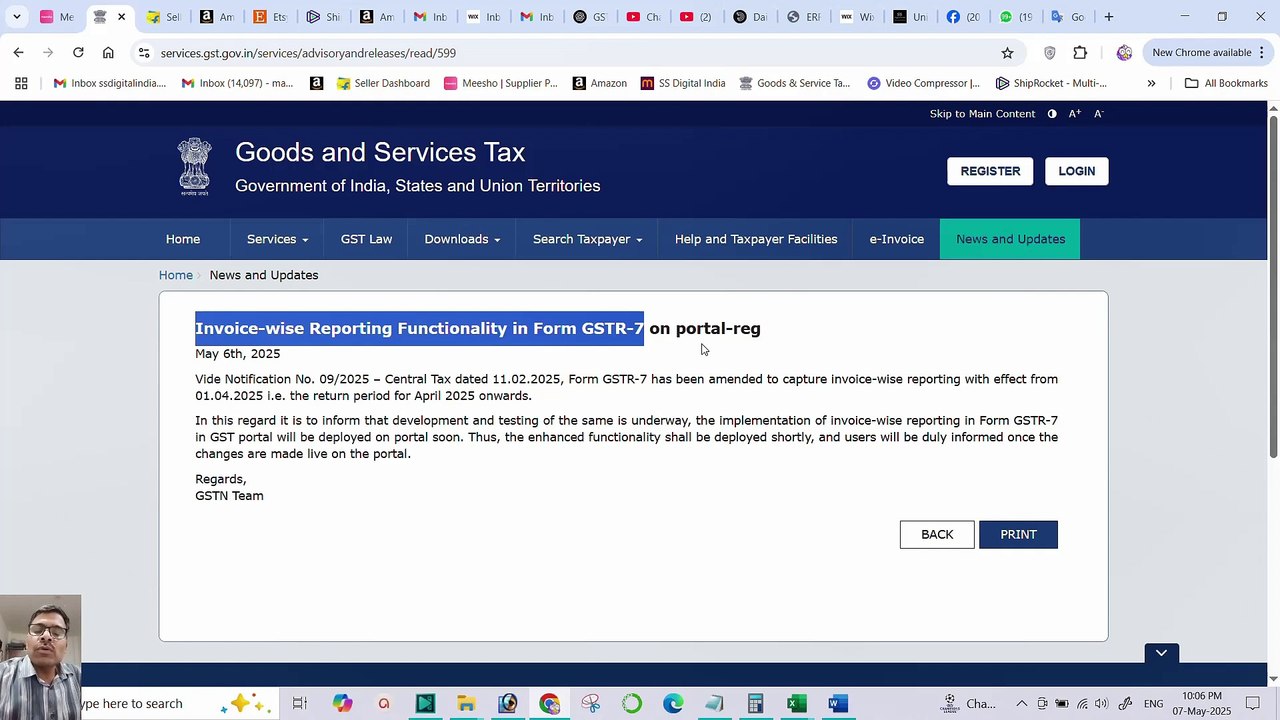Open the Snipping Tool taskbar icon
The width and height of the screenshot is (1280, 720).
590,704
